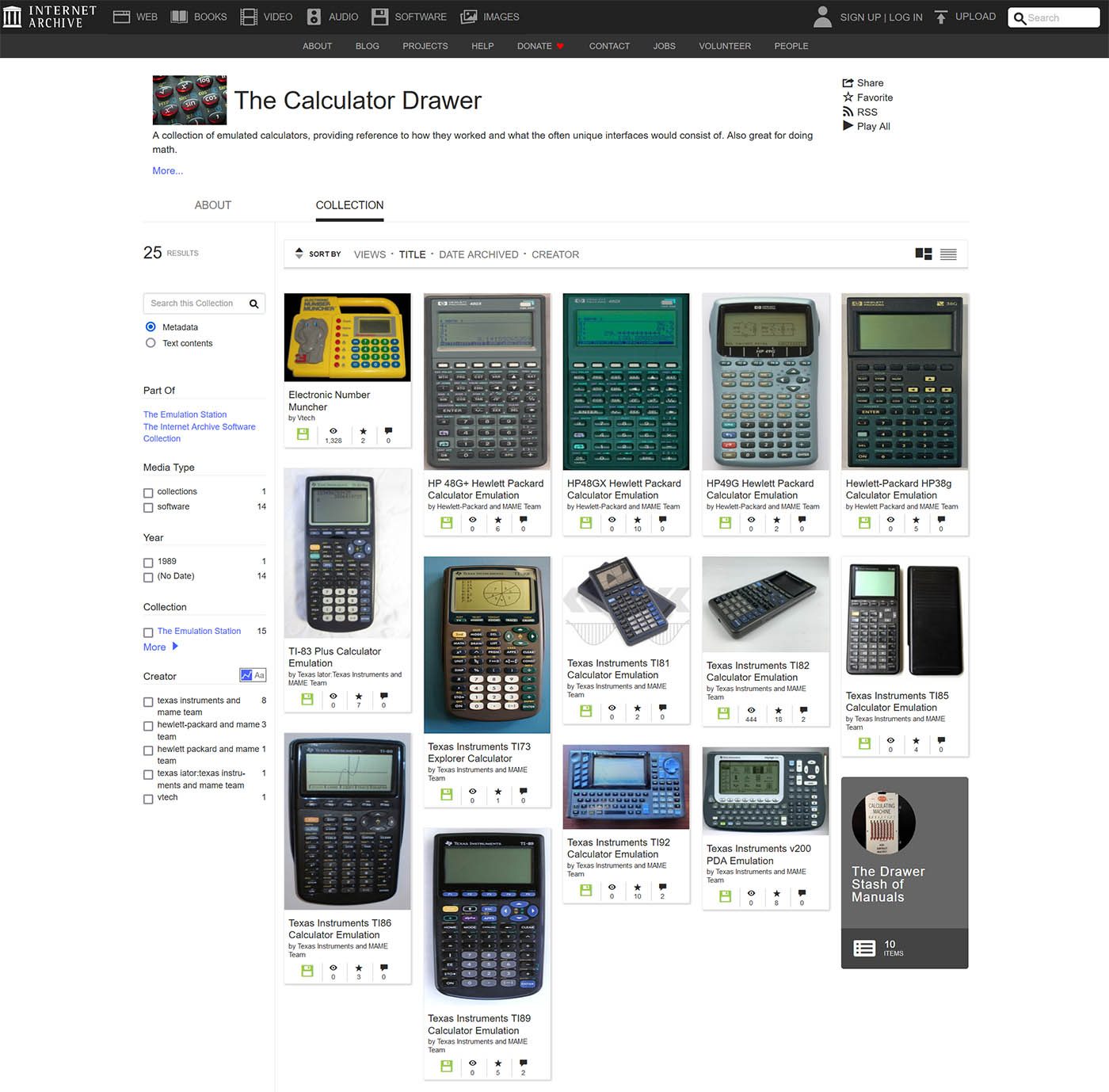Click the RSS feed icon
This screenshot has height=1092, width=1109.
[848, 112]
